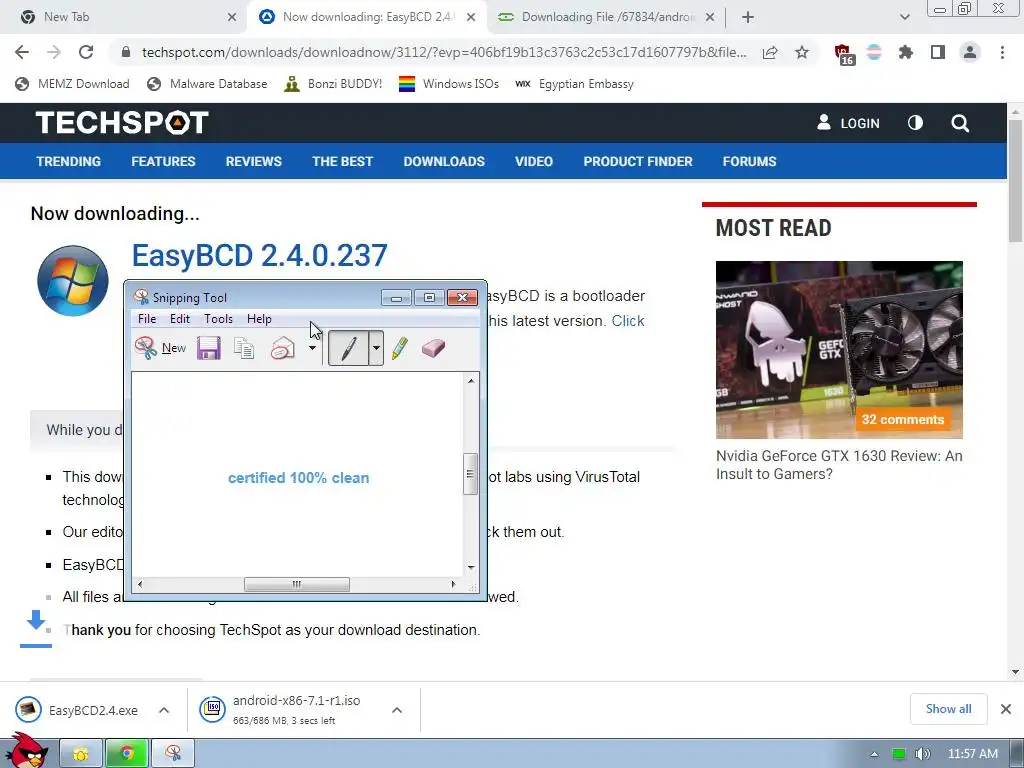1024x768 pixels.
Task: Open the Snipping Tool Tools menu
Action: [218, 319]
